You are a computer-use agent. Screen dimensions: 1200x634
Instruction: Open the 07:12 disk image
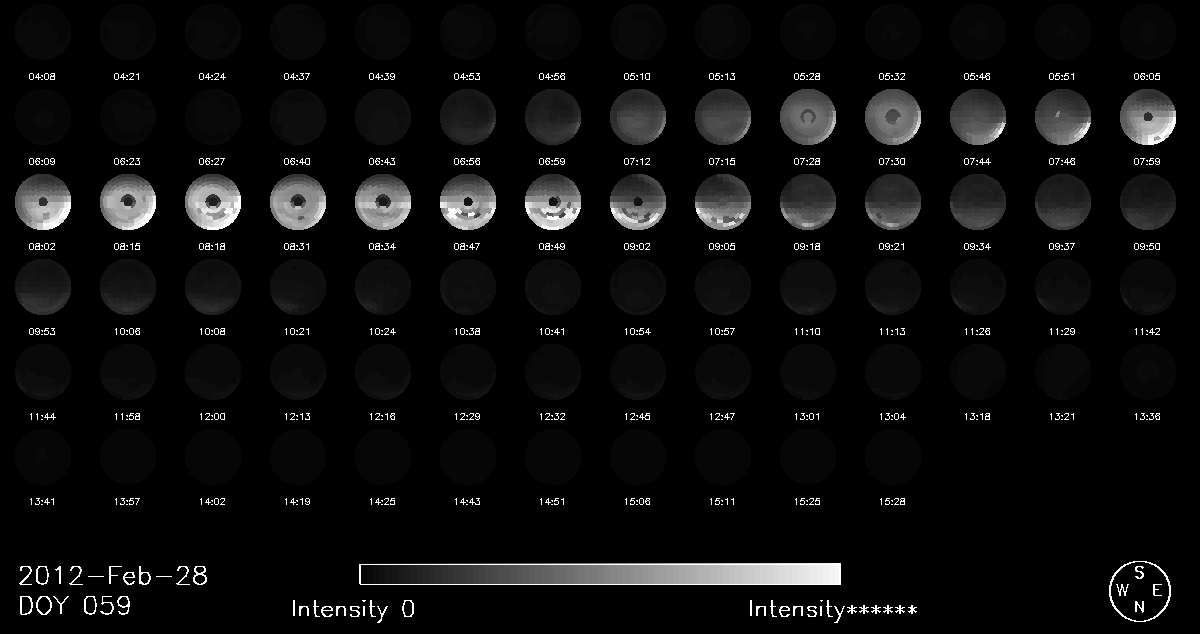pyautogui.click(x=638, y=117)
